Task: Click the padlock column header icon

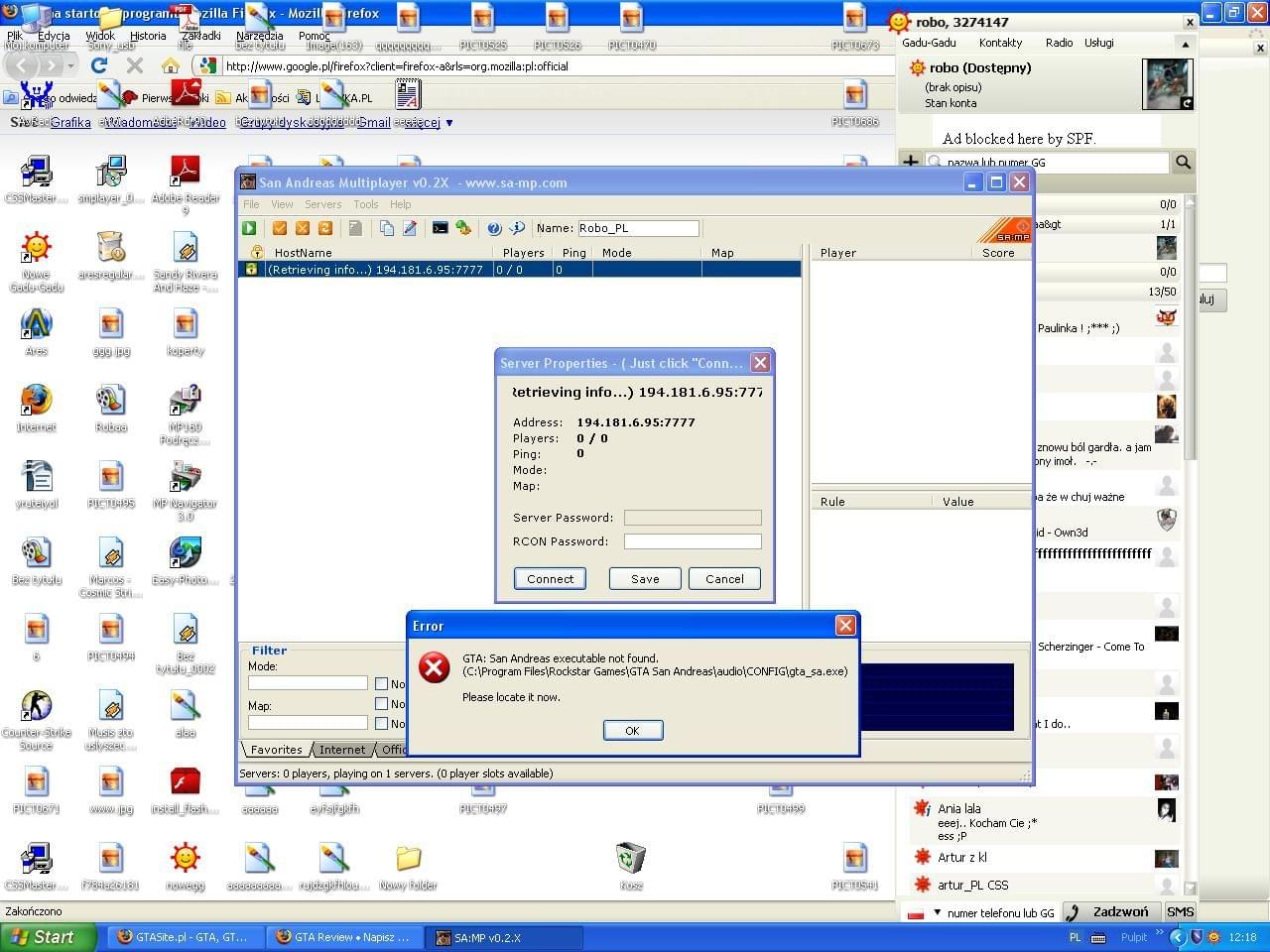Action: click(257, 252)
